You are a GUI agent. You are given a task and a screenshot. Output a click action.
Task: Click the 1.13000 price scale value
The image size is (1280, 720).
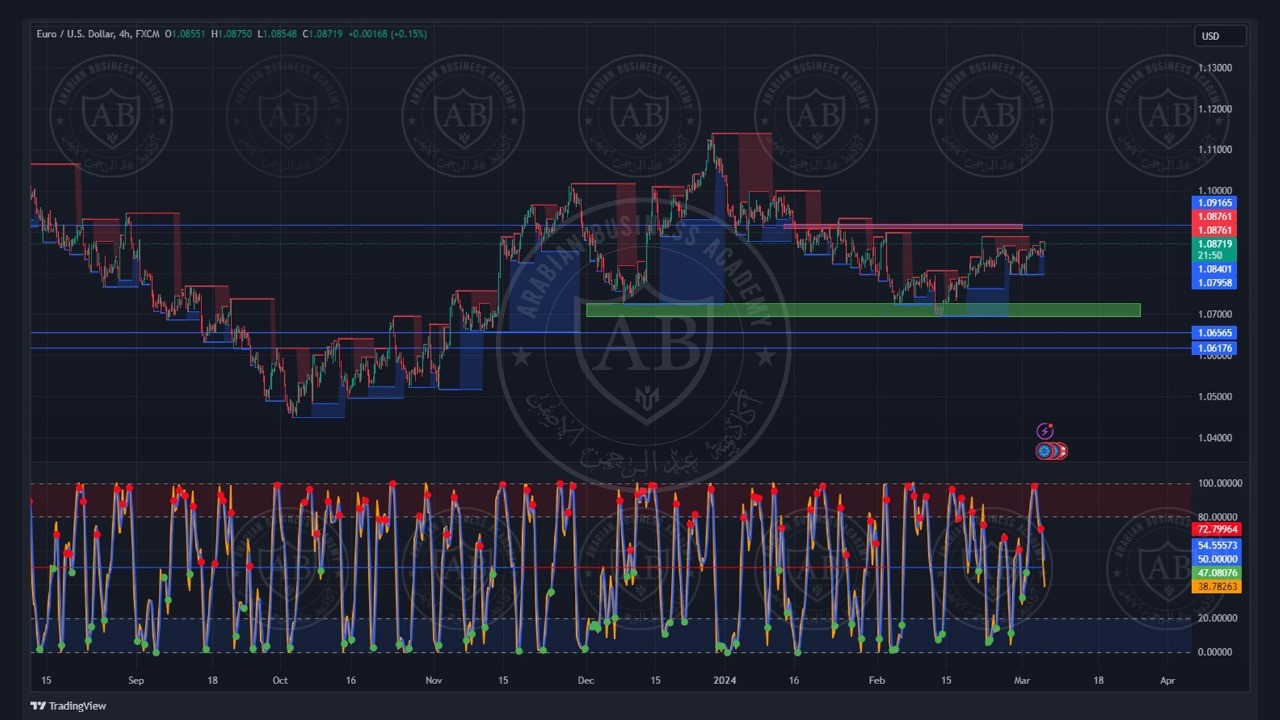coord(1215,68)
